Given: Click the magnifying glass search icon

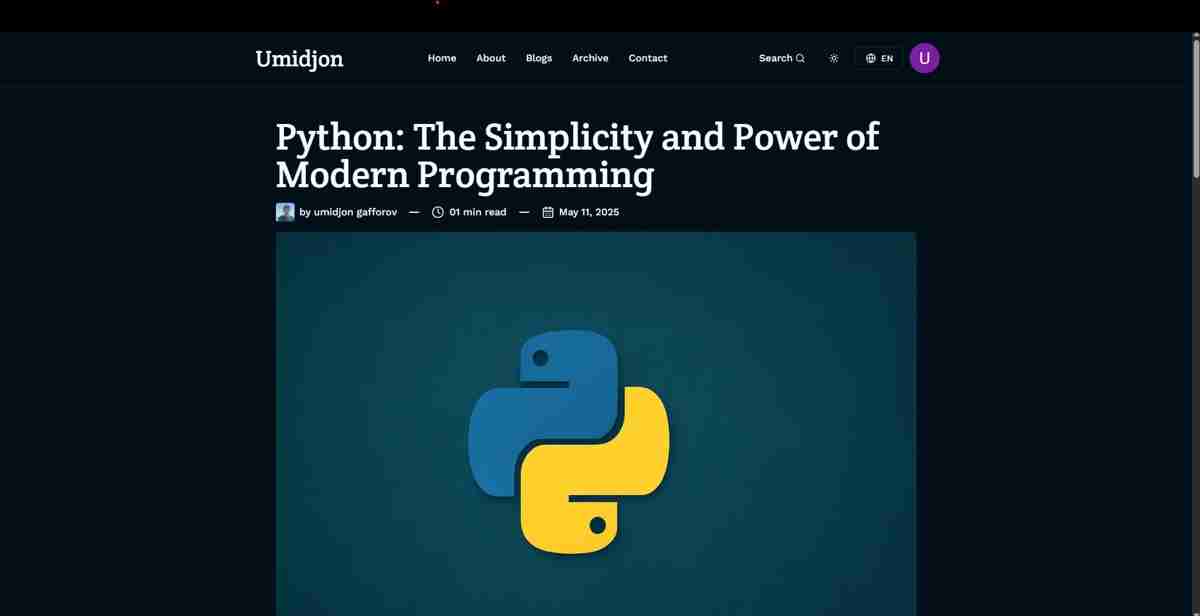Looking at the screenshot, I should [800, 59].
